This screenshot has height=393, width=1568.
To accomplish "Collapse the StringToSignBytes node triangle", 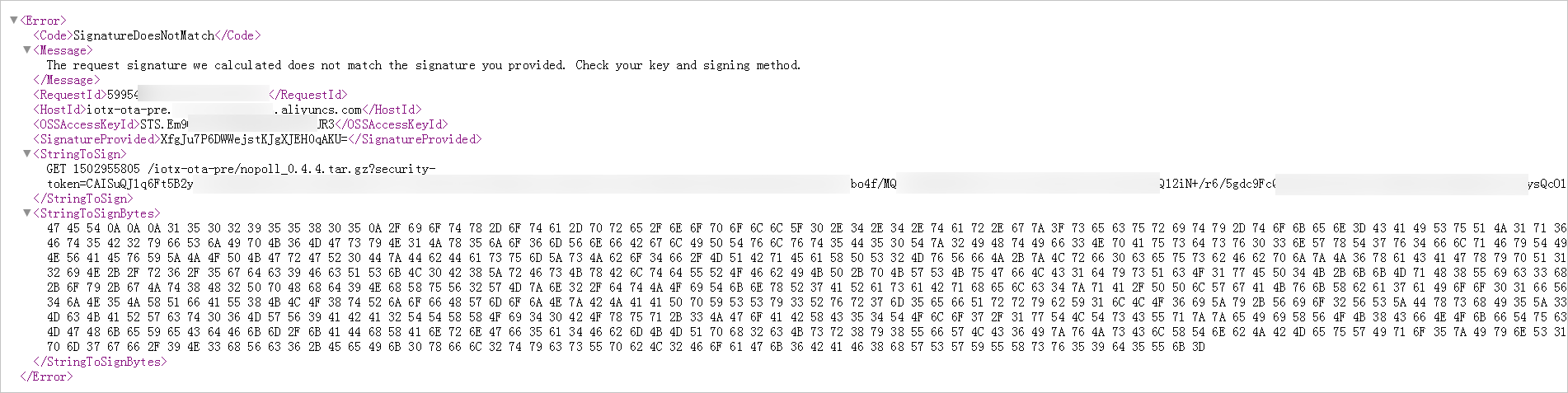I will (x=26, y=213).
